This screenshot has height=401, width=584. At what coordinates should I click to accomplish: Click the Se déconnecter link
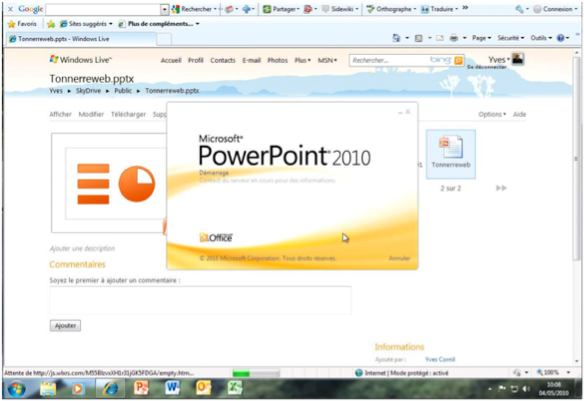[486, 67]
